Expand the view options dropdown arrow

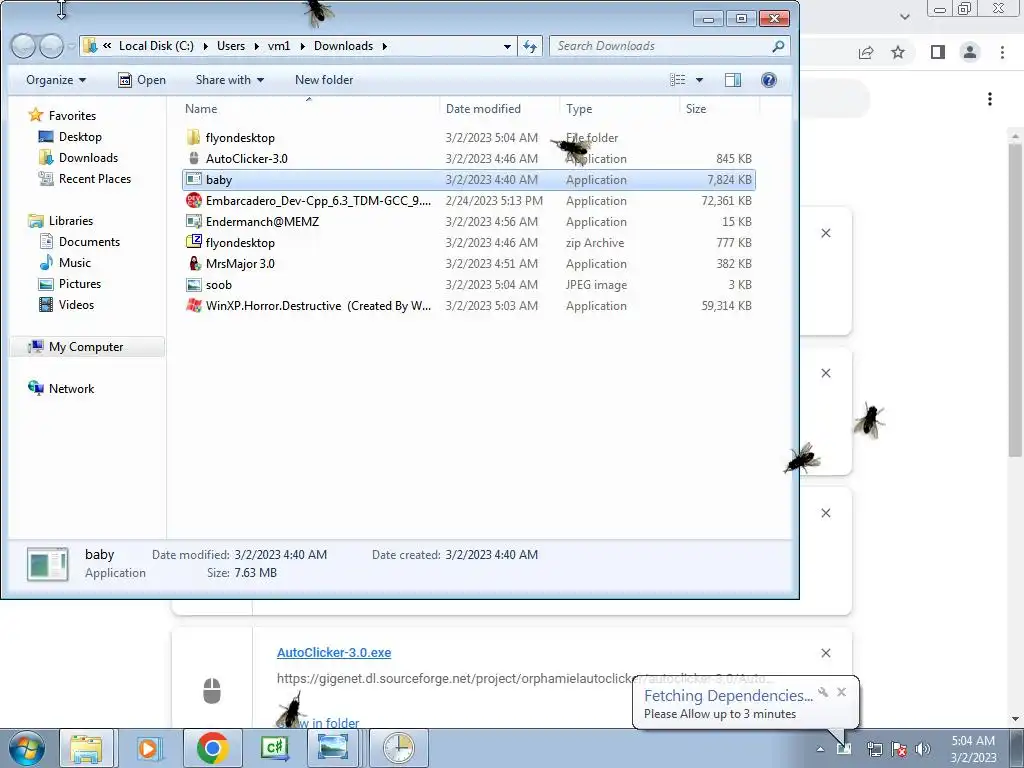pyautogui.click(x=699, y=80)
